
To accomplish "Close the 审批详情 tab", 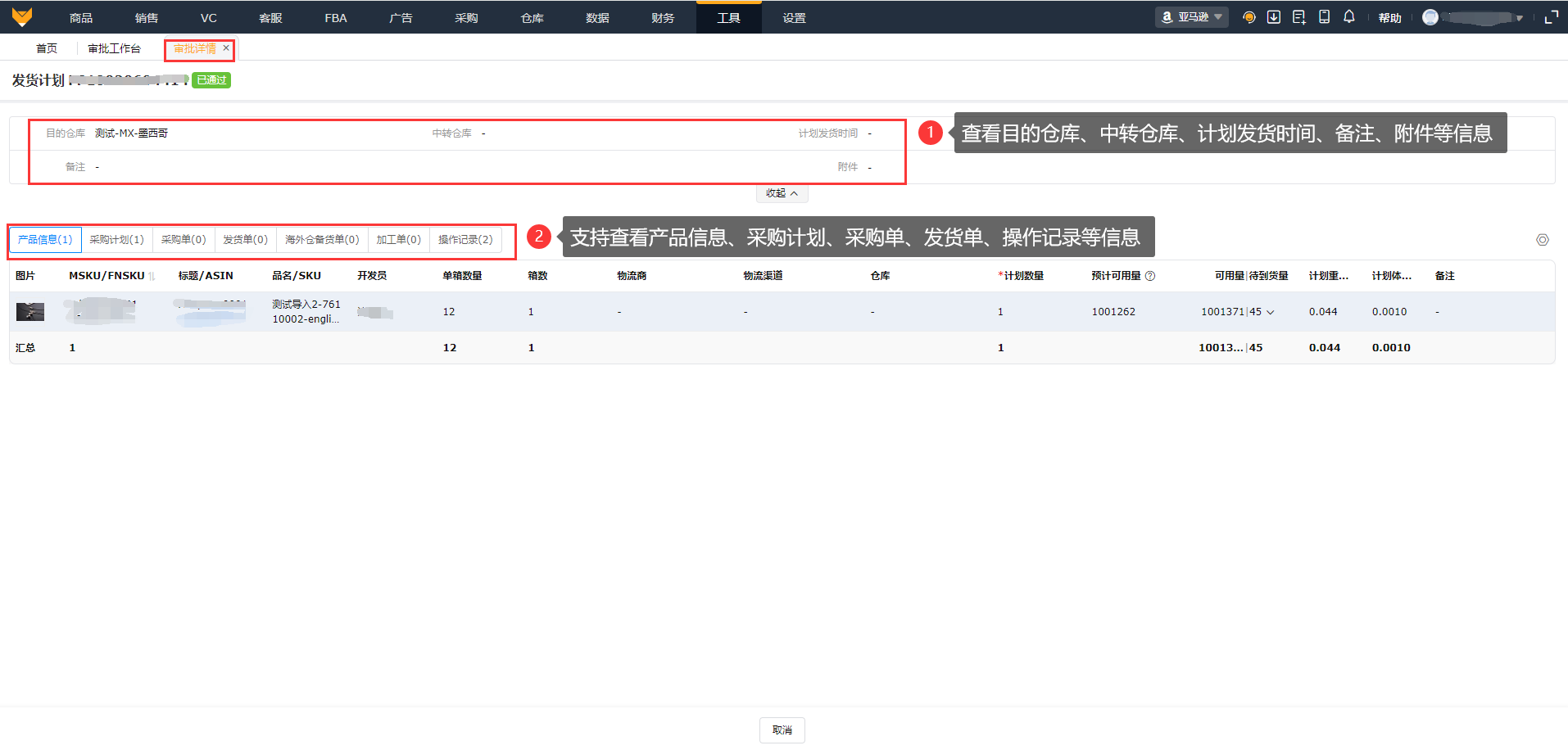I will tap(226, 48).
